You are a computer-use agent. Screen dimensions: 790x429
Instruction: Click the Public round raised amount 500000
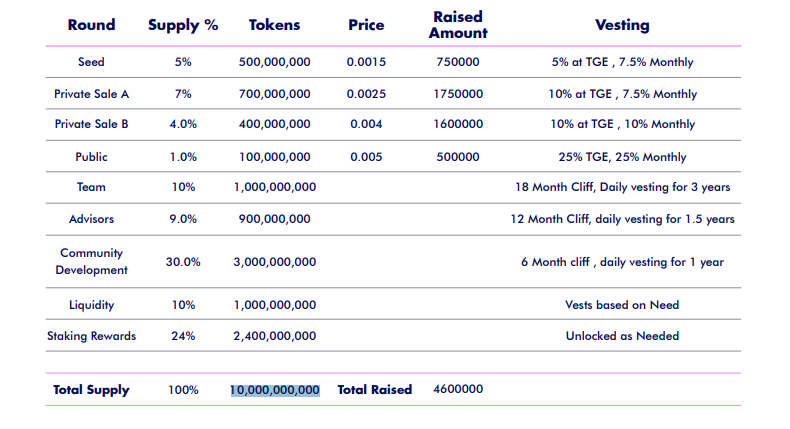click(x=458, y=157)
